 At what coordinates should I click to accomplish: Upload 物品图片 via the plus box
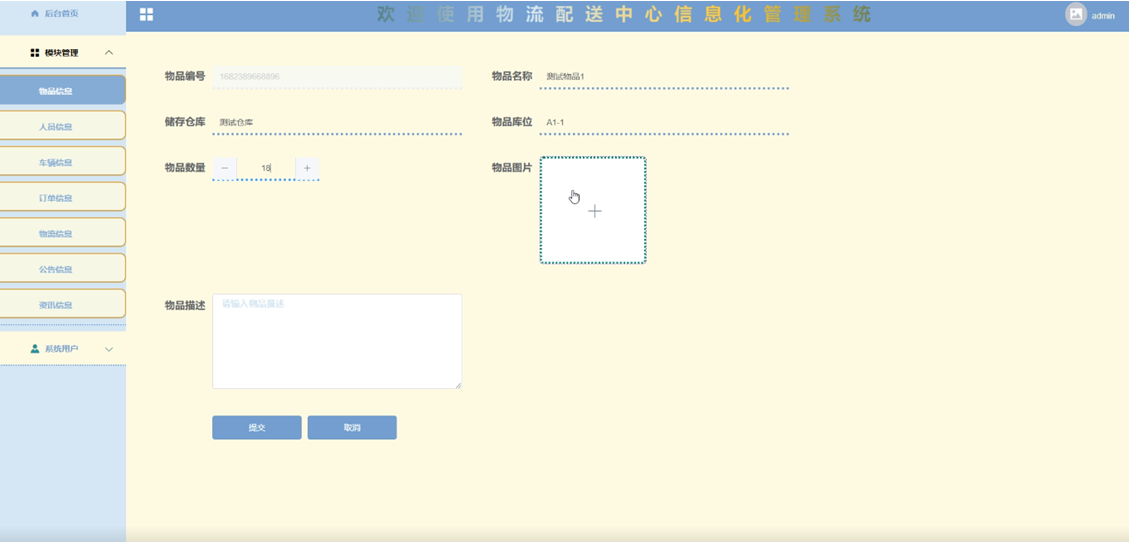click(x=593, y=210)
